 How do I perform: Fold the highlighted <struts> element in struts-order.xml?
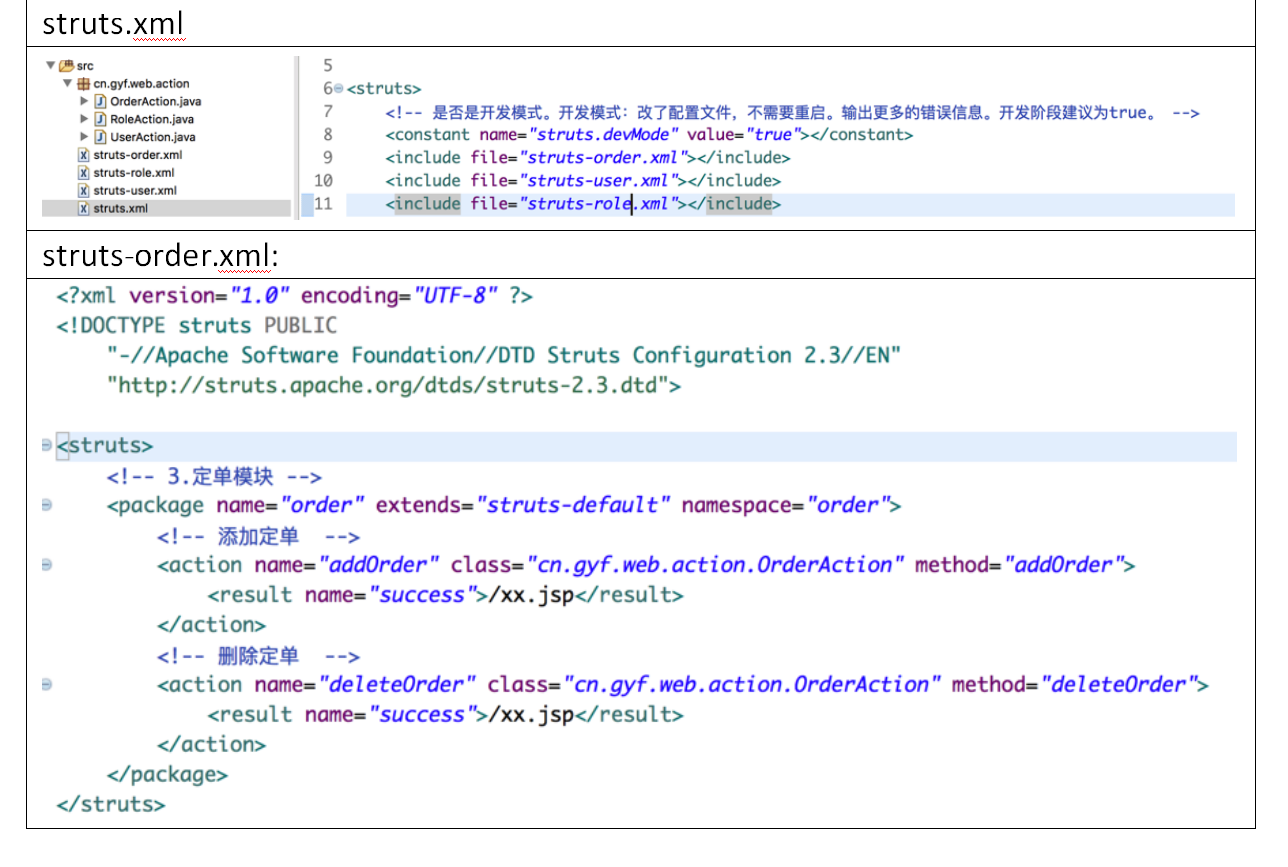[47, 446]
